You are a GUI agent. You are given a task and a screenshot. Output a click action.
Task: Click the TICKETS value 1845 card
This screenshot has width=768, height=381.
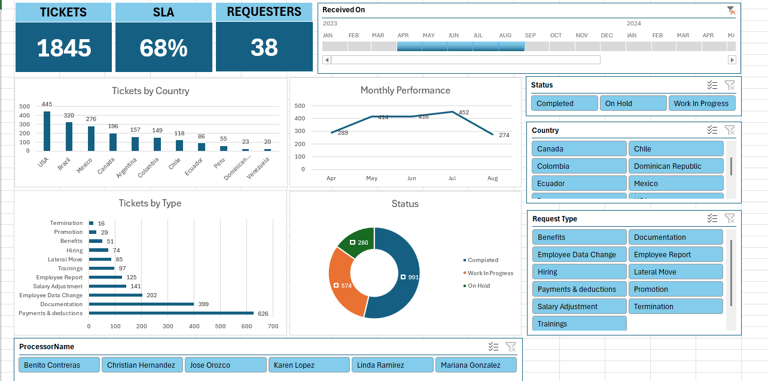point(64,48)
